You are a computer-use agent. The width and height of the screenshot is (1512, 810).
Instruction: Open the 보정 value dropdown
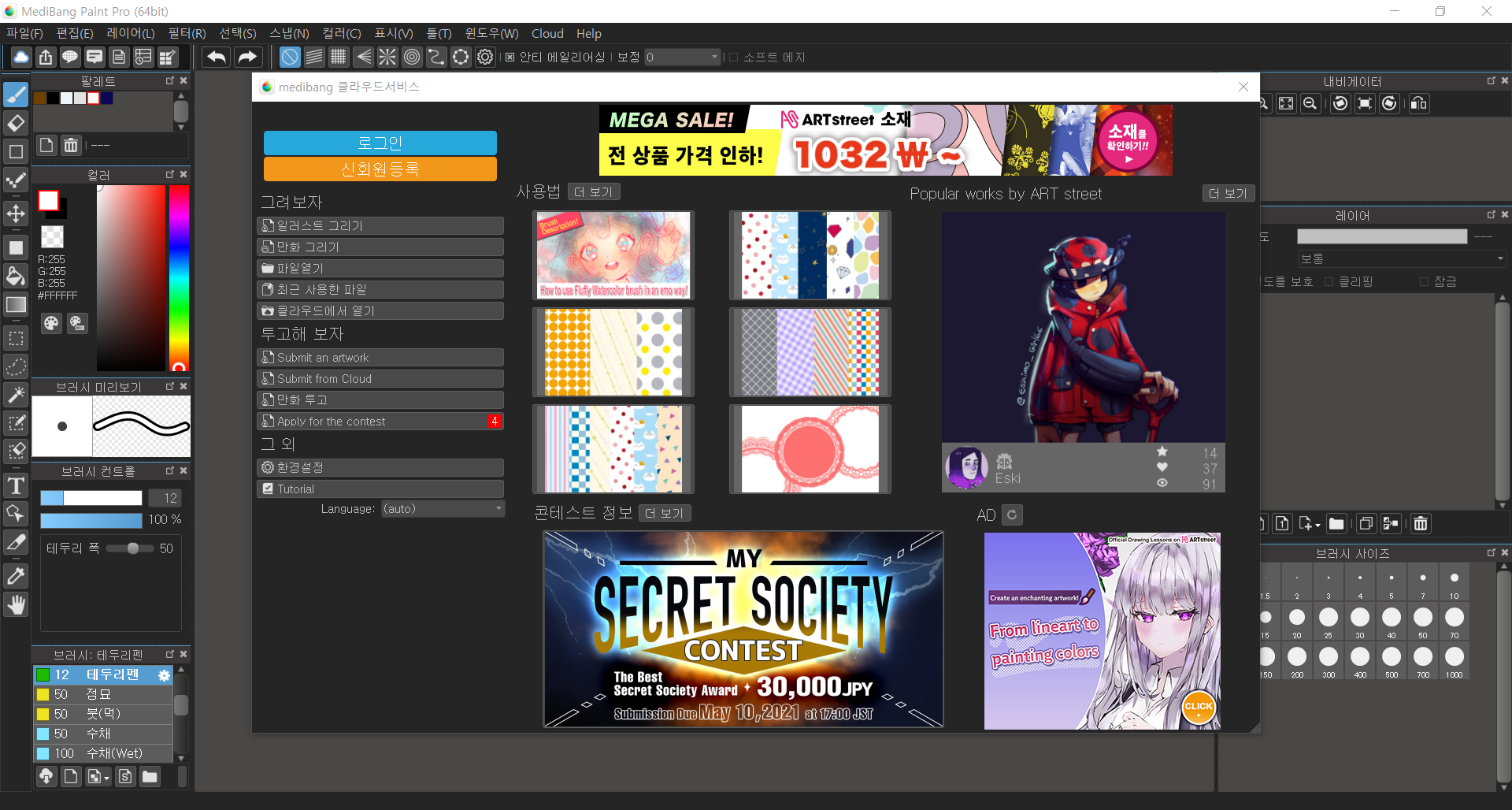click(682, 57)
